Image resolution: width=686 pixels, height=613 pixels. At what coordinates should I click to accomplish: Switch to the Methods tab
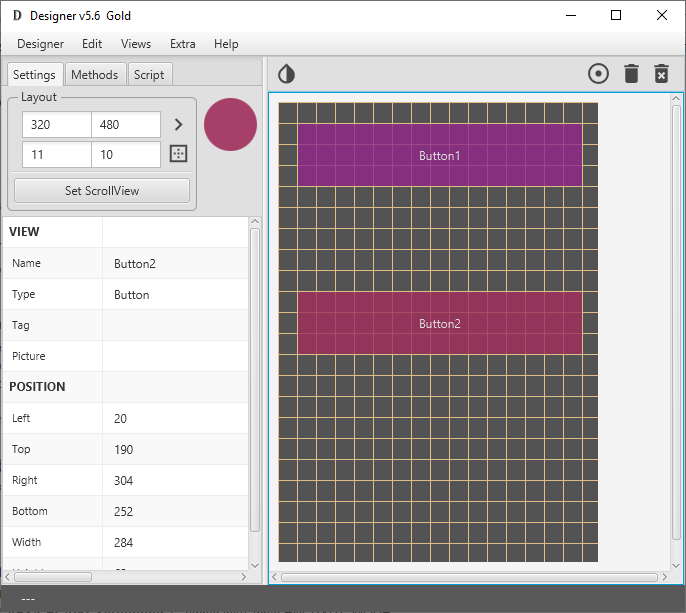click(95, 75)
